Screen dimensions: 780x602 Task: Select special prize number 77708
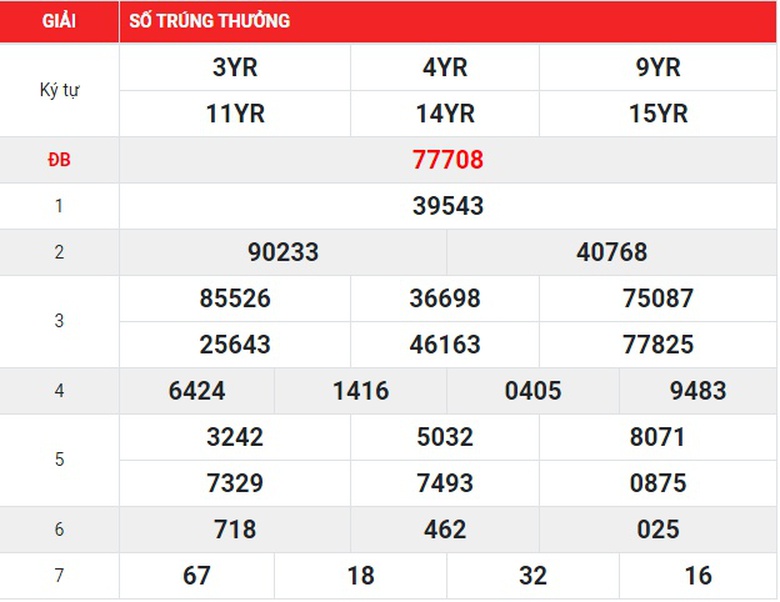pyautogui.click(x=448, y=160)
